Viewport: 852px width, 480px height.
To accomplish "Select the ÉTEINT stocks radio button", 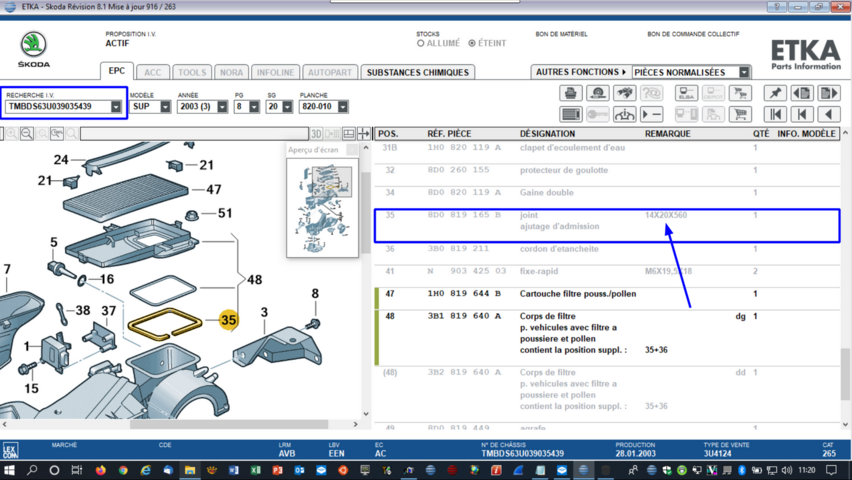I will coord(472,43).
